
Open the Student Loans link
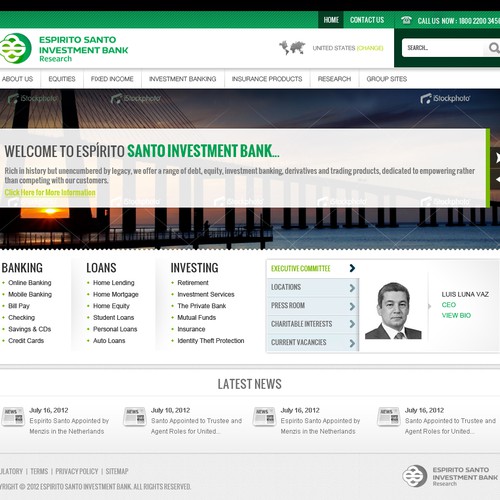point(113,317)
